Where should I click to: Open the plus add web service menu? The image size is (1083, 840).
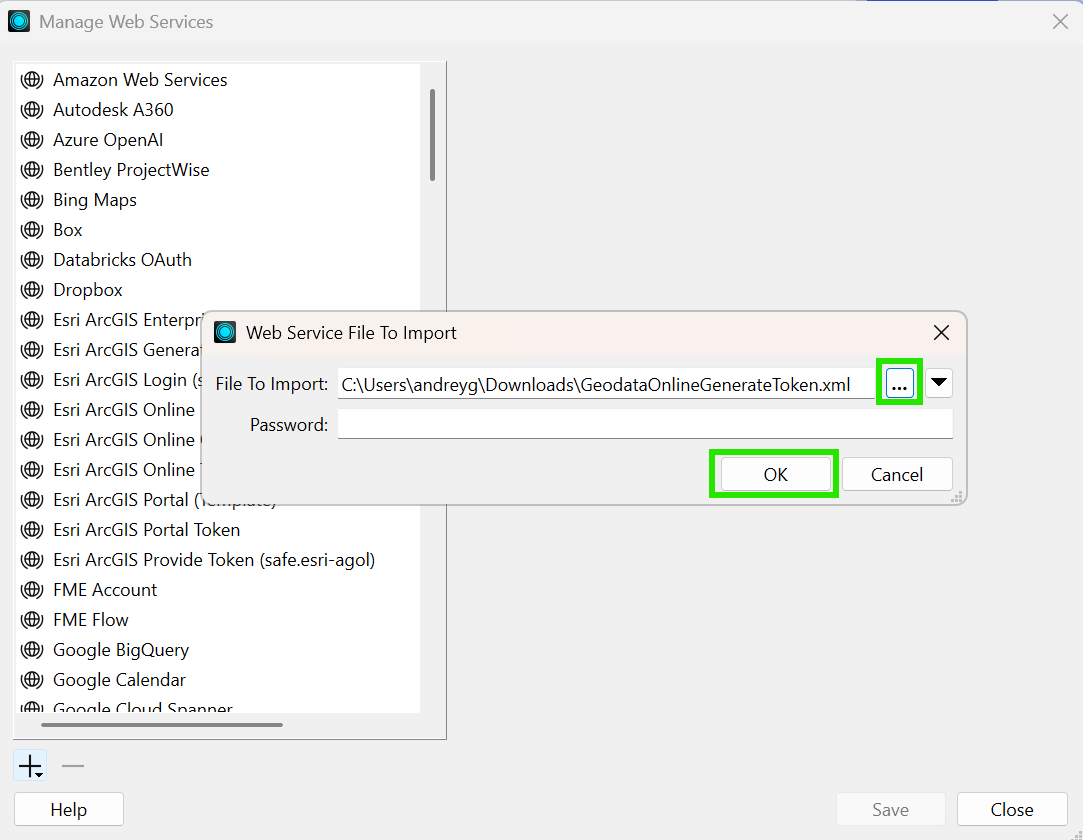pyautogui.click(x=30, y=766)
